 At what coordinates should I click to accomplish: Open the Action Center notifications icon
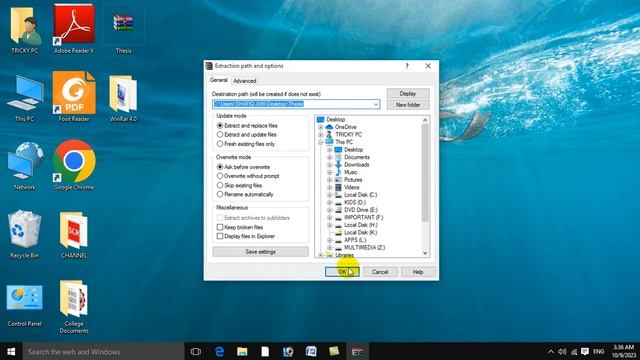point(585,351)
